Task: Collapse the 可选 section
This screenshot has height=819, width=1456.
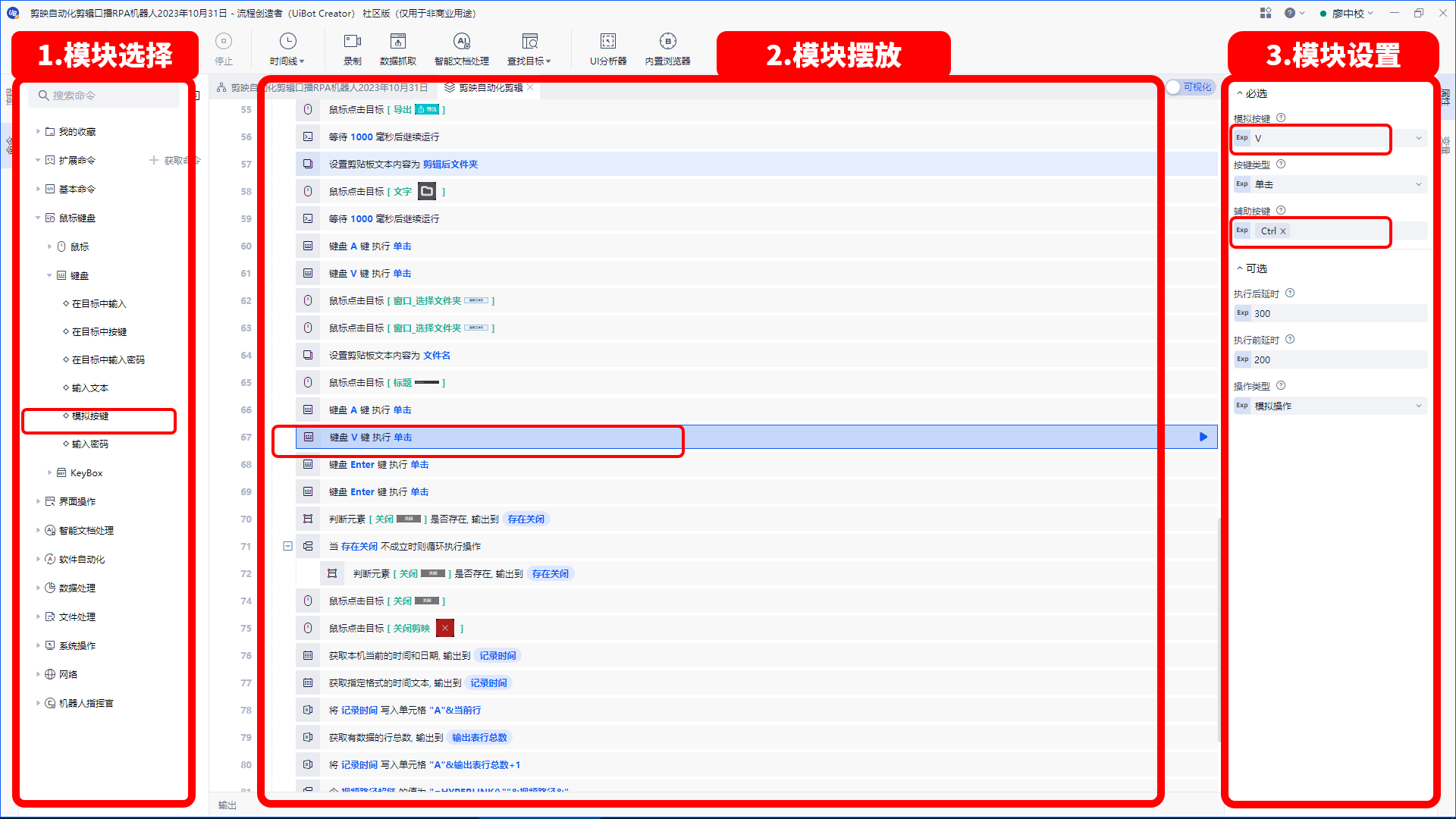Action: [1240, 268]
